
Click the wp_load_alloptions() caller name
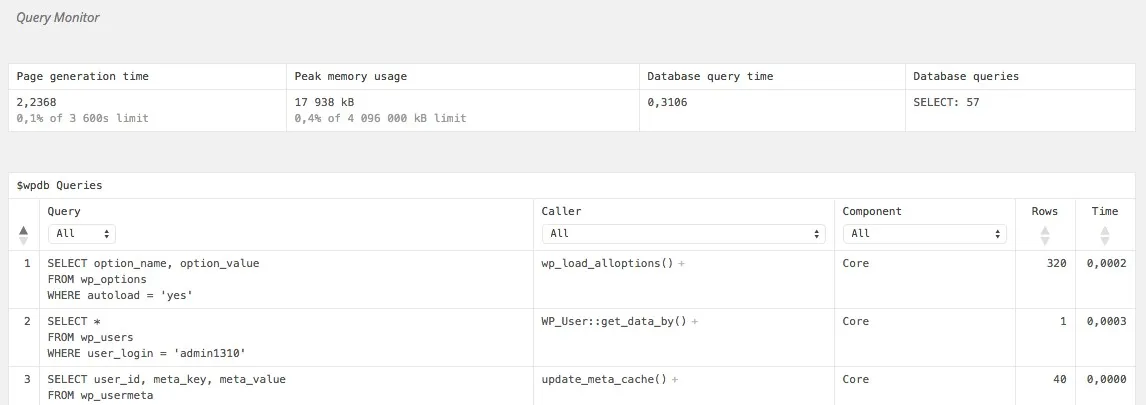pos(607,263)
